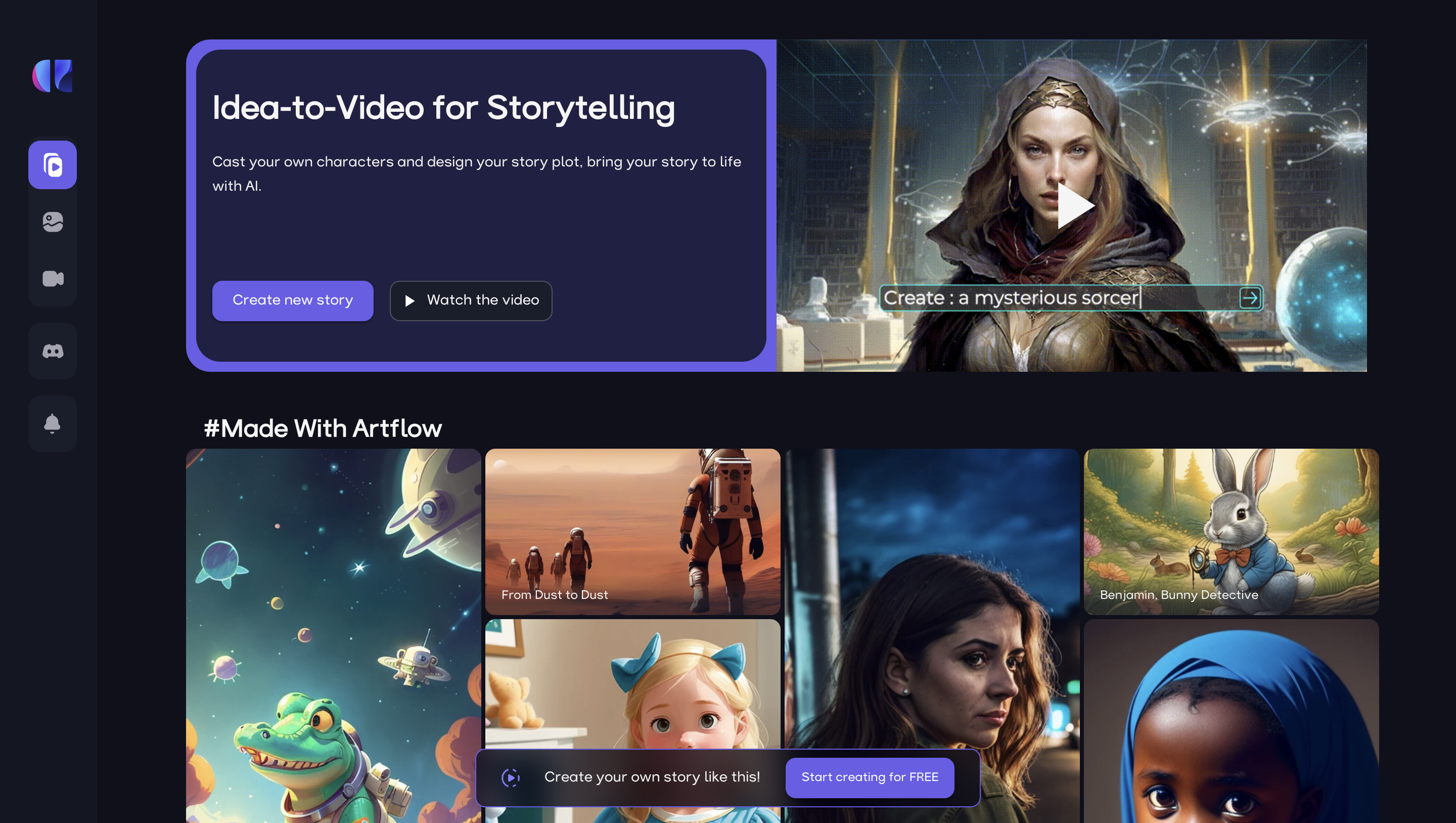Click the Artflow logo in the sidebar
Image resolution: width=1456 pixels, height=823 pixels.
tap(53, 75)
